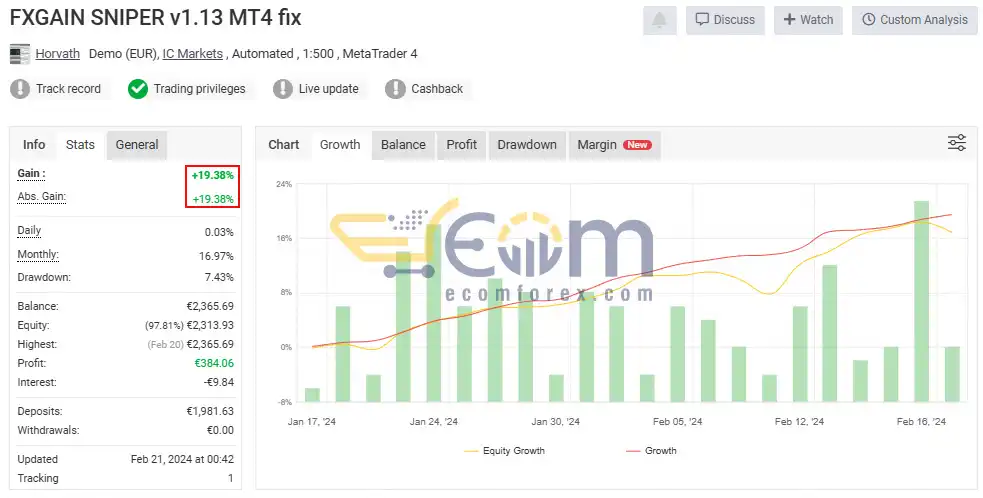Viewport: 983px width, 498px height.
Task: Select the Profit chart tab
Action: click(461, 145)
